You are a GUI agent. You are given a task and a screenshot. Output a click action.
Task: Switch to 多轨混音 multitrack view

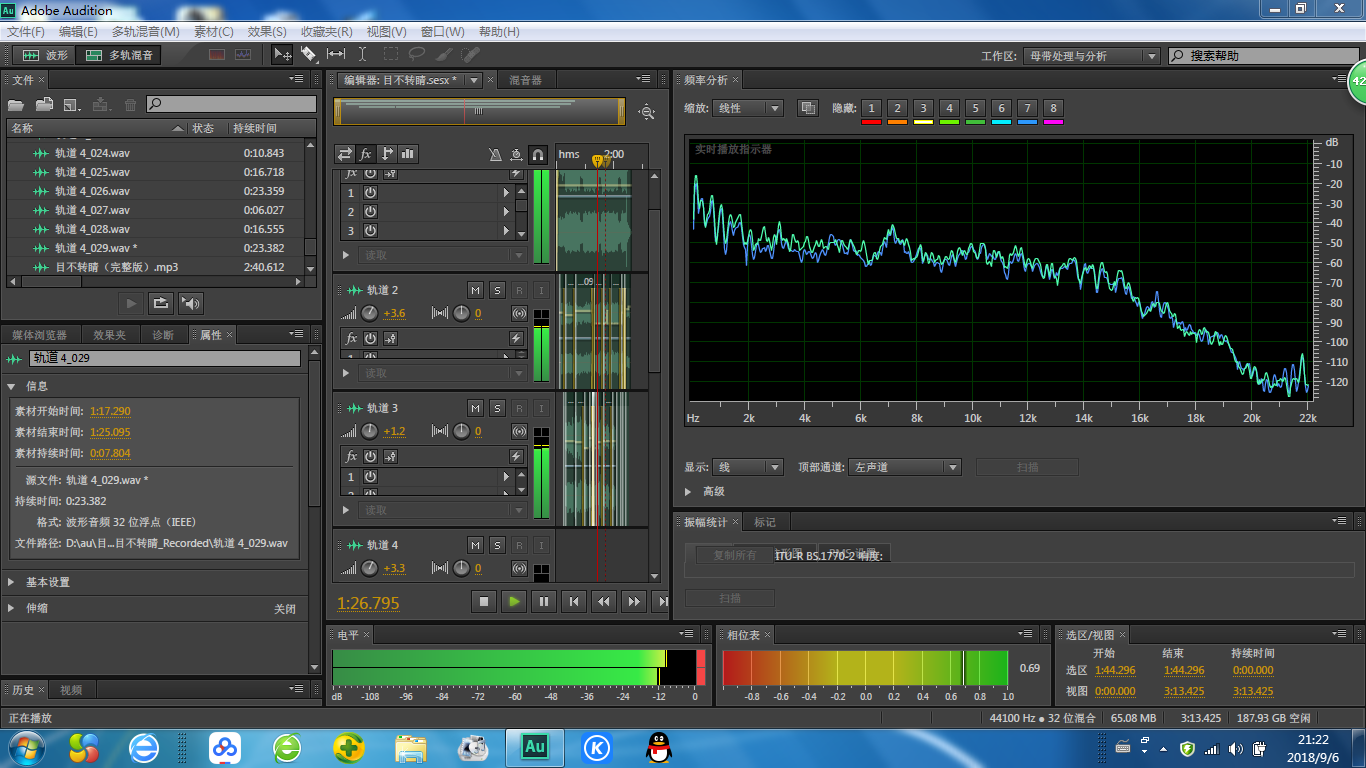[119, 55]
